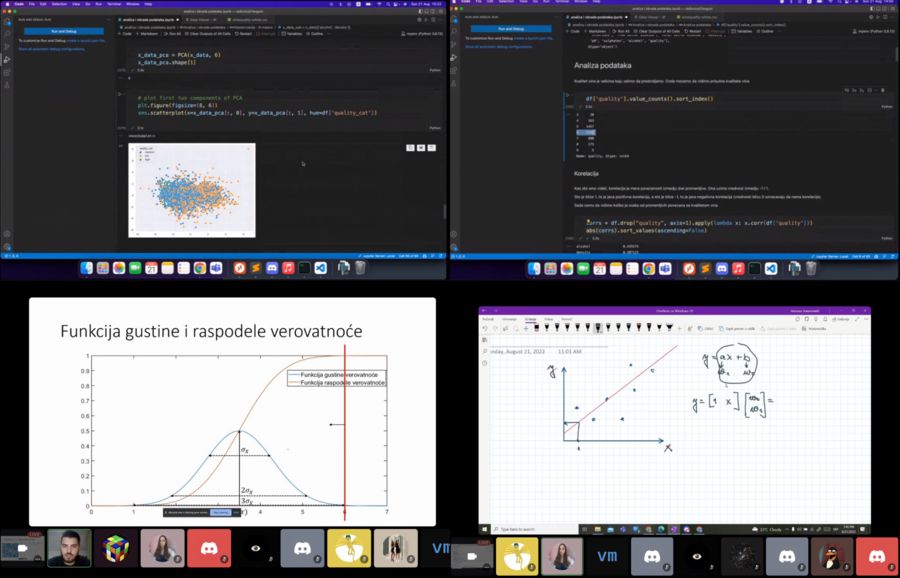Open Music app in the left macOS dock
The height and width of the screenshot is (578, 900).
[x=286, y=268]
